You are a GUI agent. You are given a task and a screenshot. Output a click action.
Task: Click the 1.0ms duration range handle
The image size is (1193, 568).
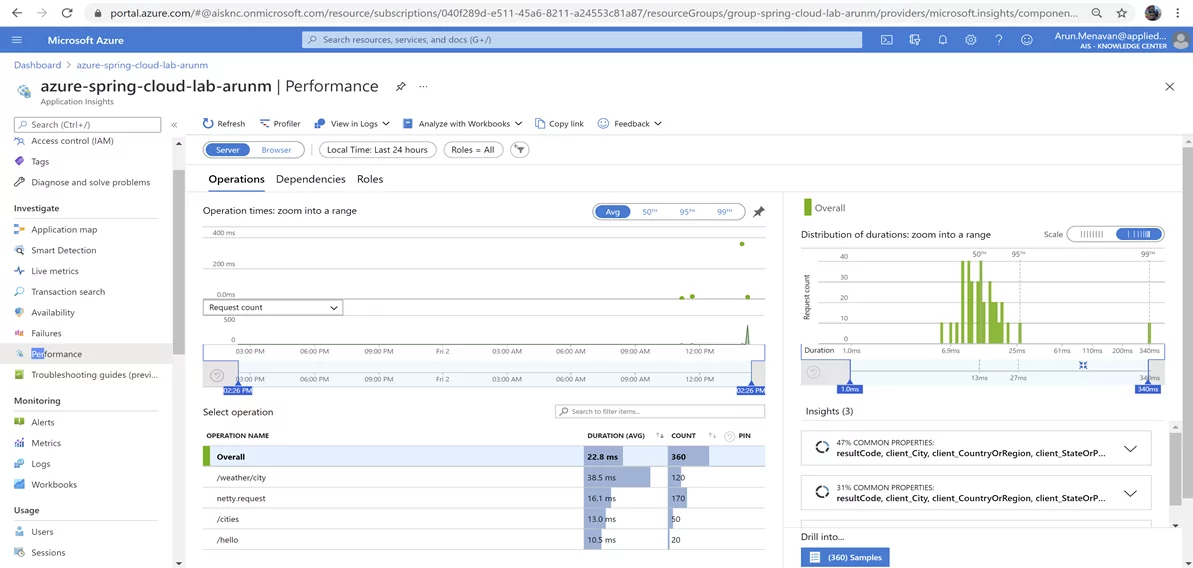[x=850, y=389]
